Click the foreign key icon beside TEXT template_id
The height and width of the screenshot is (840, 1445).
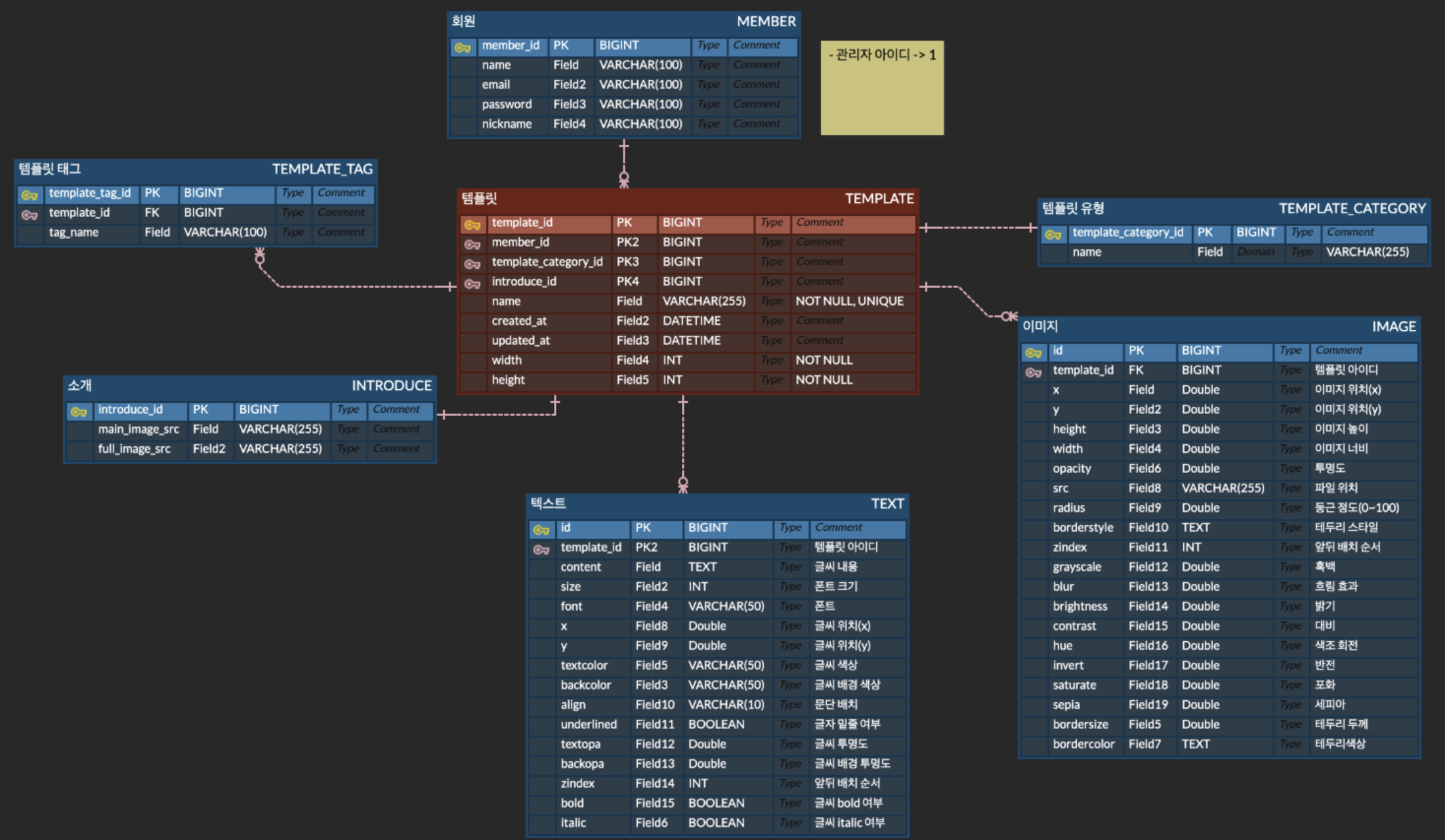click(x=541, y=549)
